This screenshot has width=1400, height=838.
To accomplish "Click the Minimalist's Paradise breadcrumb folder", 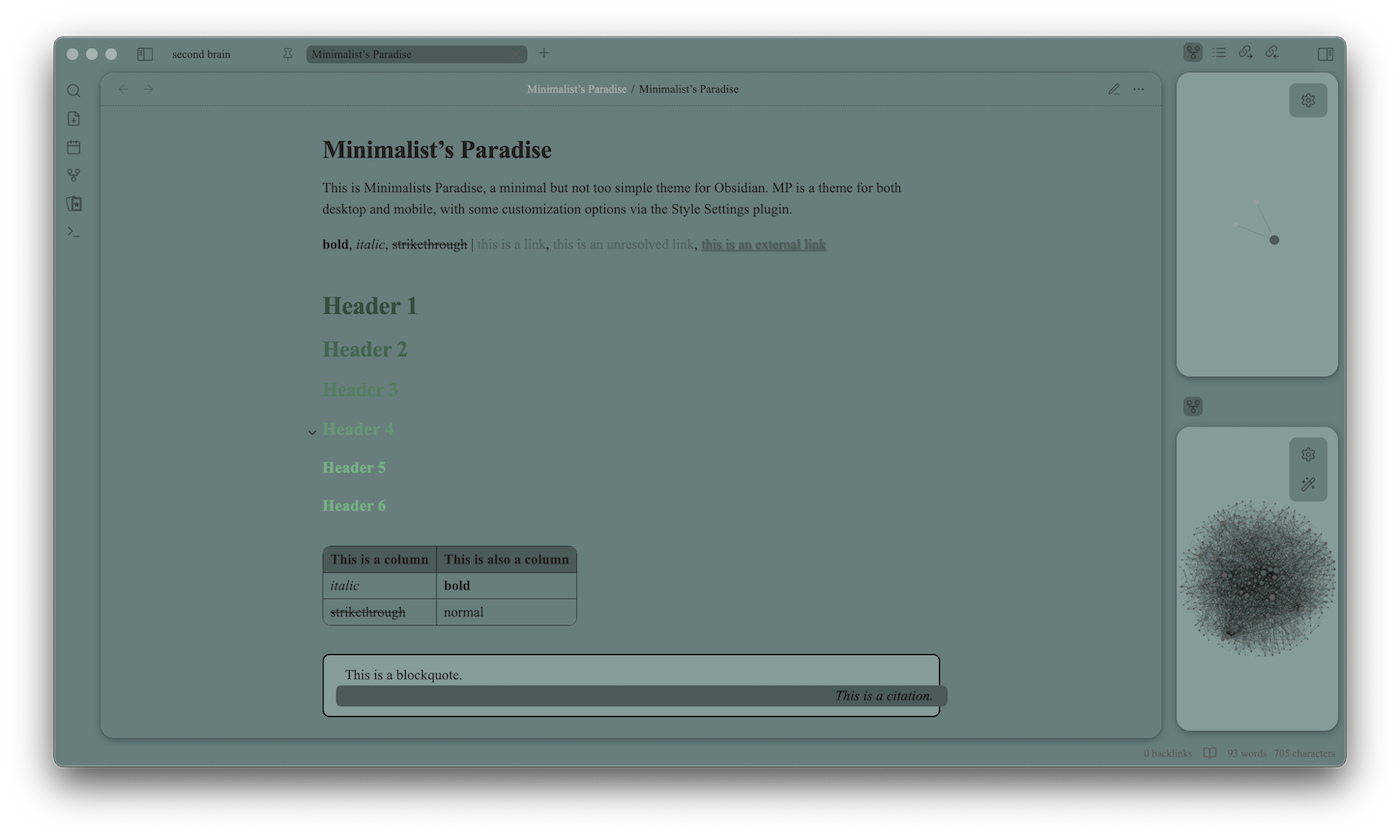I will point(577,89).
